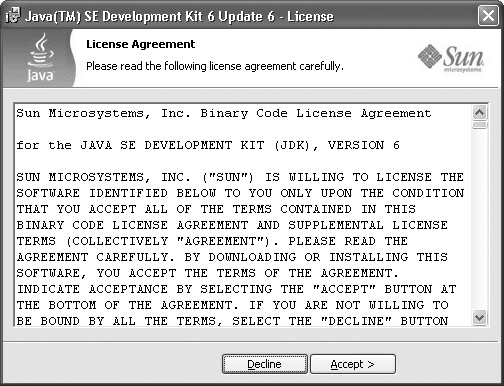Click the title bar text of the dialog
The image size is (504, 386).
point(179,16)
